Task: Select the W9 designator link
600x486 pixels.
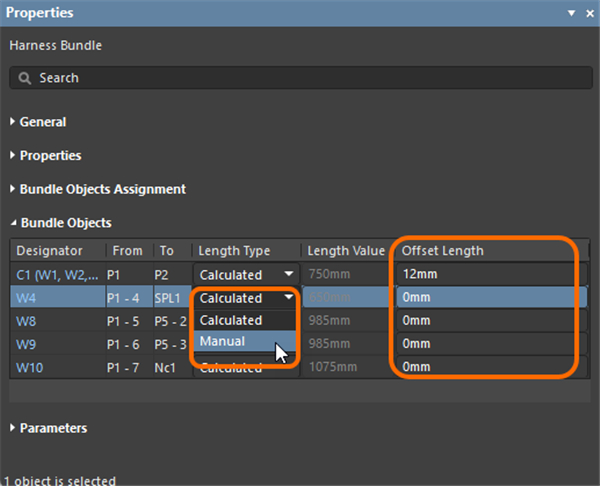Action: [26, 343]
